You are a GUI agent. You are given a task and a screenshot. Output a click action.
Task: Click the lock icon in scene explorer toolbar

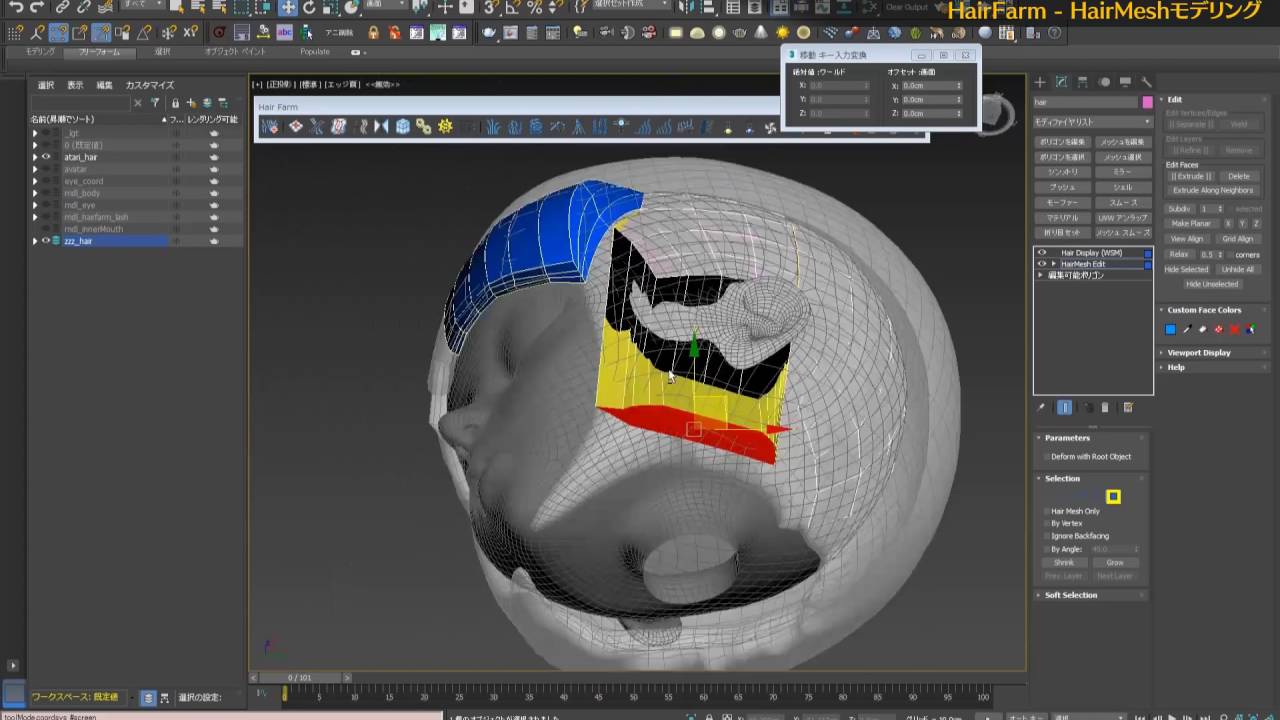coord(175,102)
